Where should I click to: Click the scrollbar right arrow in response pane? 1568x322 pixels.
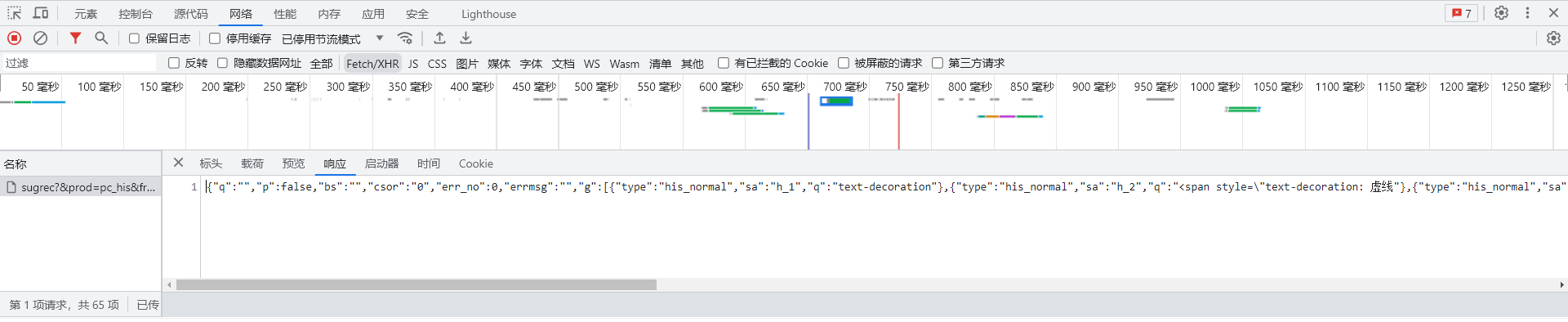point(1561,285)
